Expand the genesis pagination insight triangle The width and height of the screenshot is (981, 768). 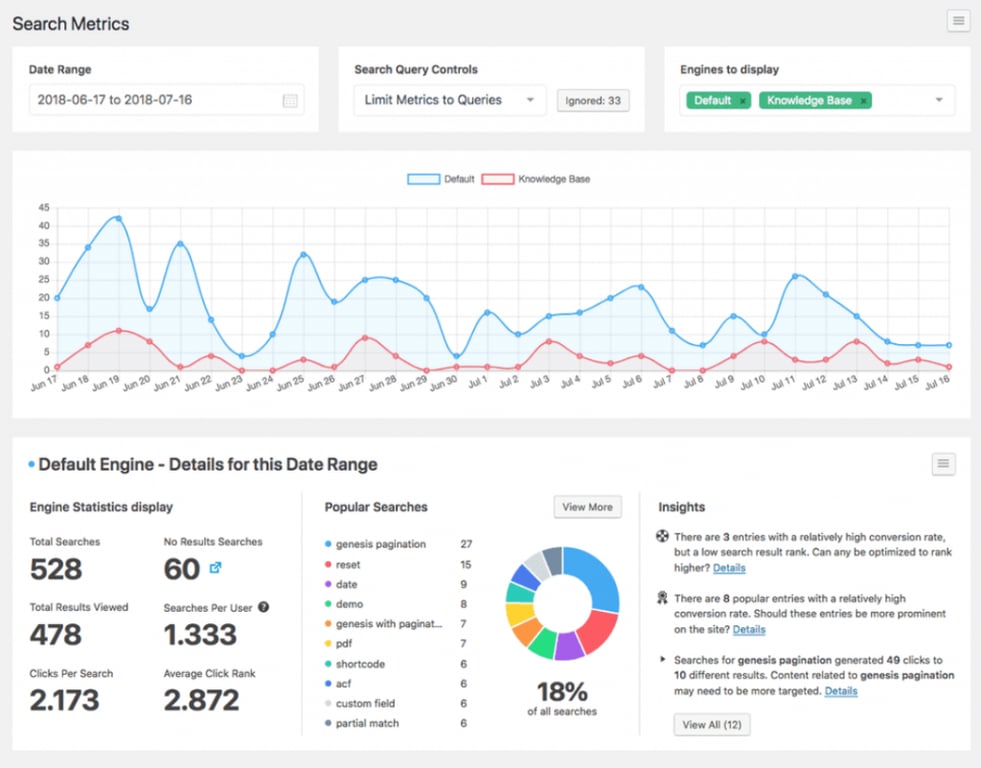tap(663, 658)
